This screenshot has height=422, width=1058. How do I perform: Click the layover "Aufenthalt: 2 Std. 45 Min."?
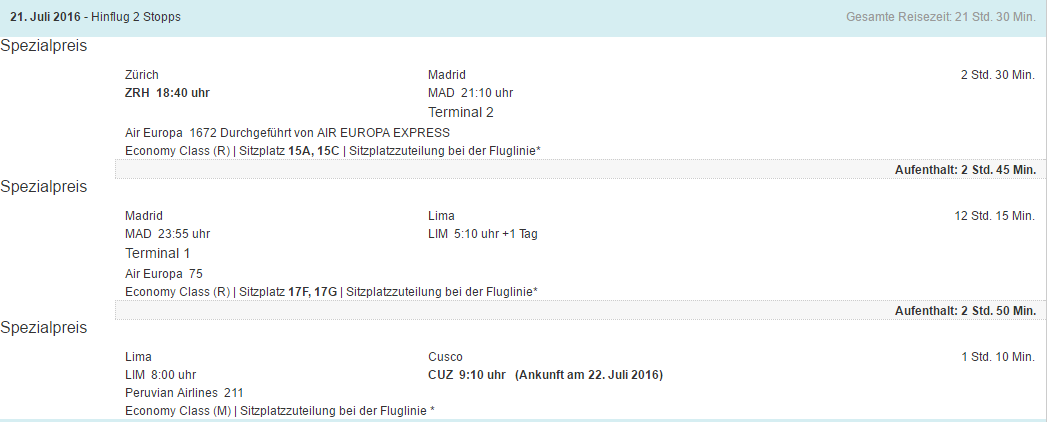point(965,170)
